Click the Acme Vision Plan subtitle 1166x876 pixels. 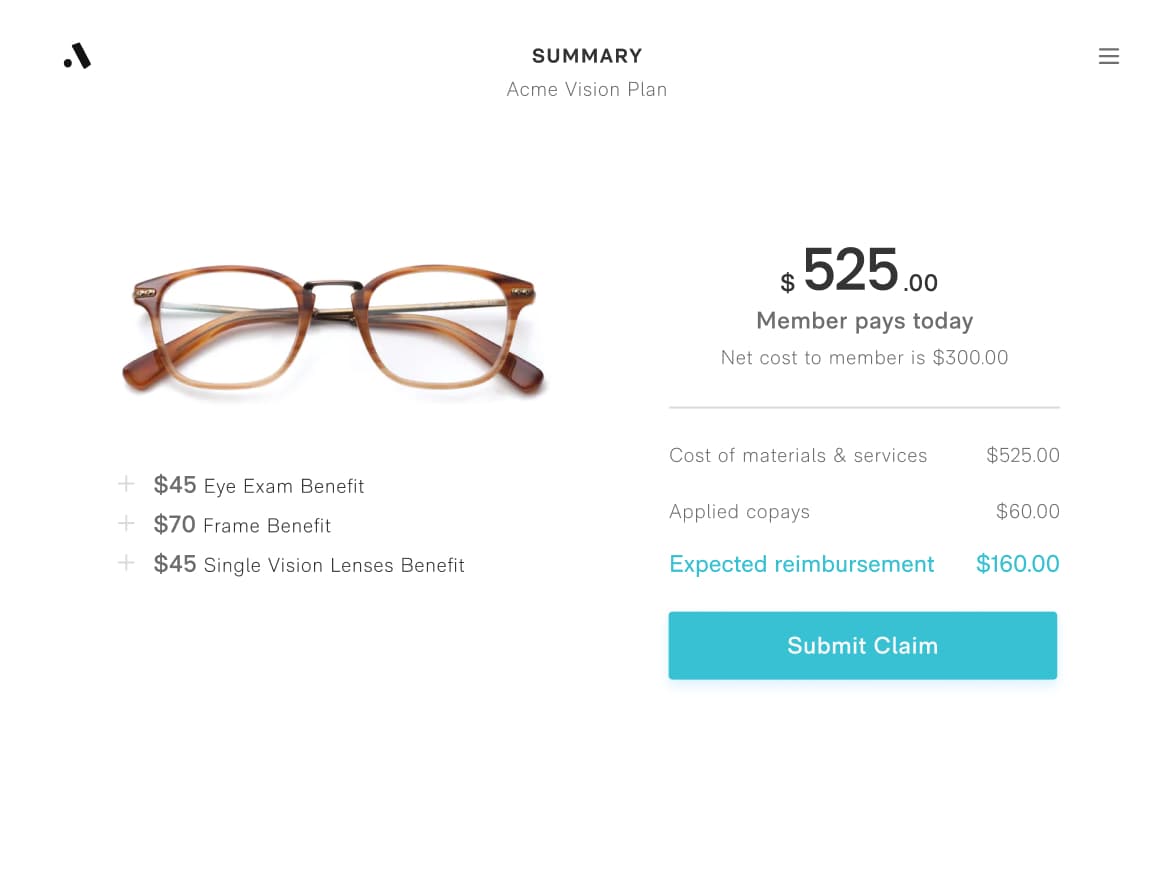point(587,90)
